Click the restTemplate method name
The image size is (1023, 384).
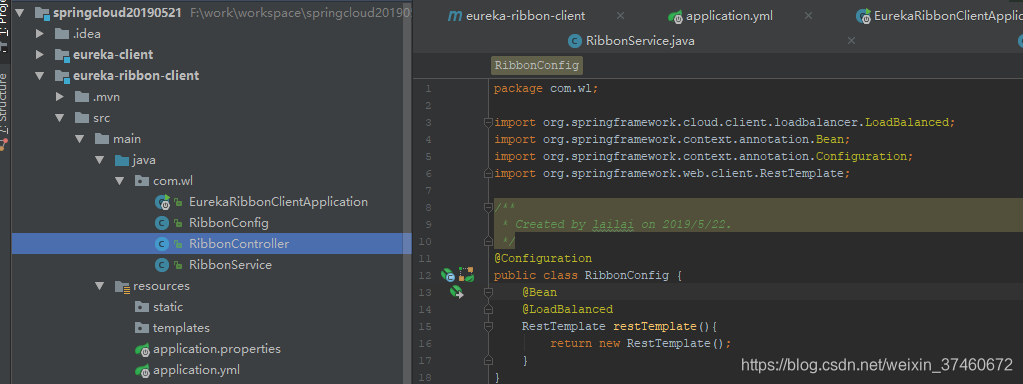[x=656, y=326]
